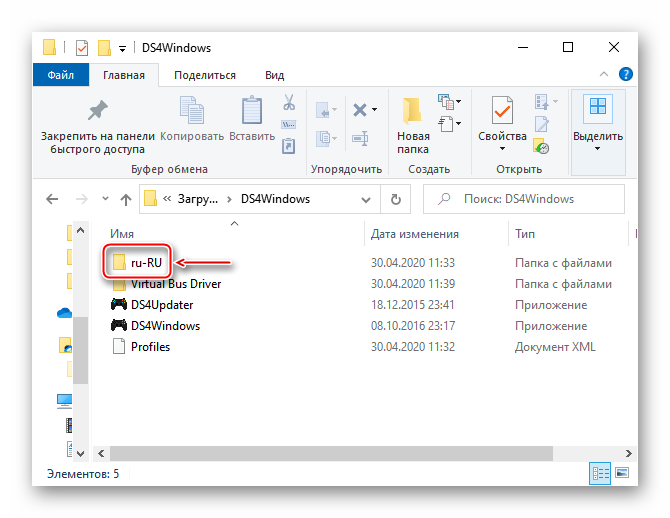Click the Документ XML type cell
Image resolution: width=670 pixels, height=518 pixels.
pos(555,347)
